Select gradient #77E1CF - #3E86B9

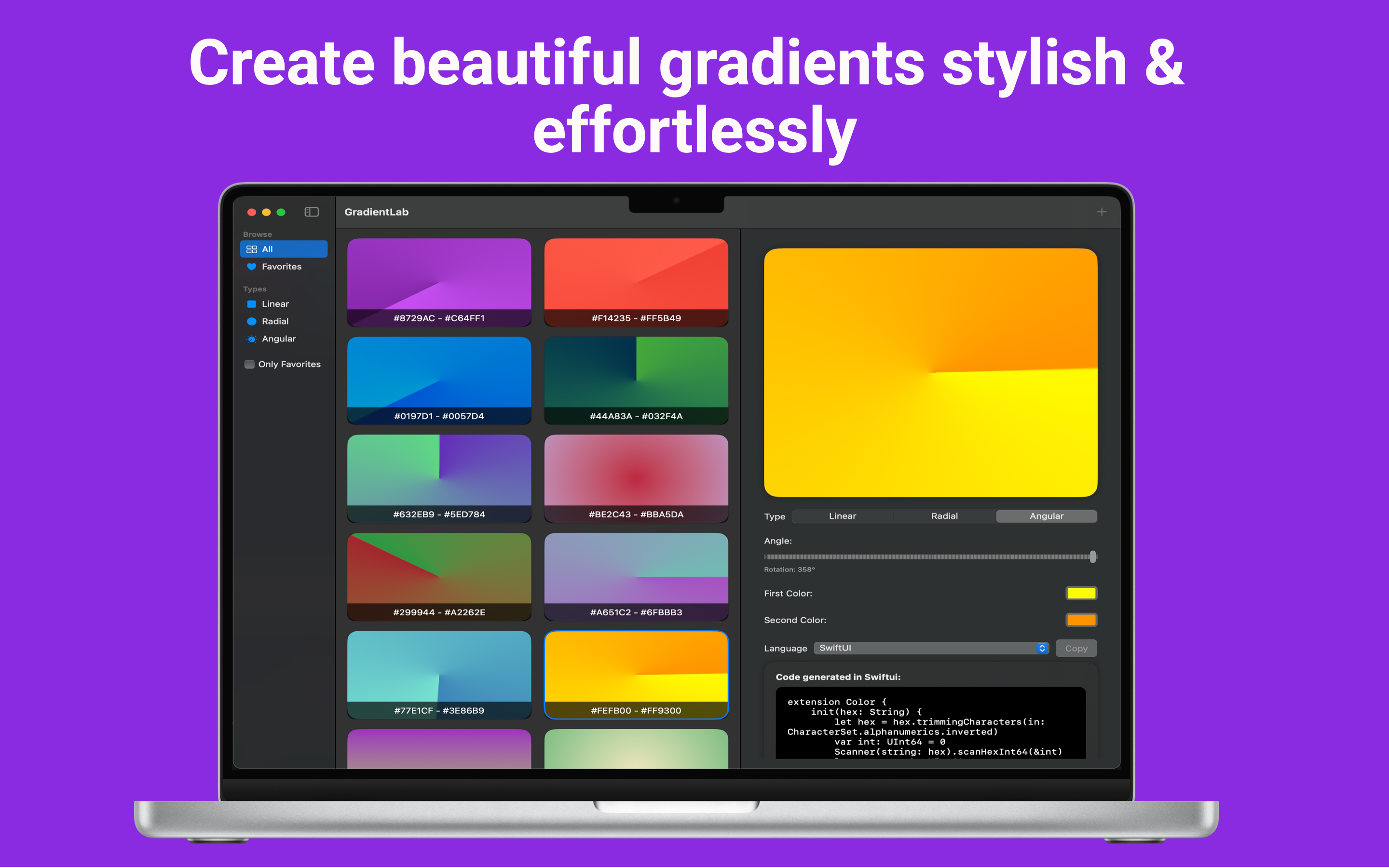click(439, 675)
